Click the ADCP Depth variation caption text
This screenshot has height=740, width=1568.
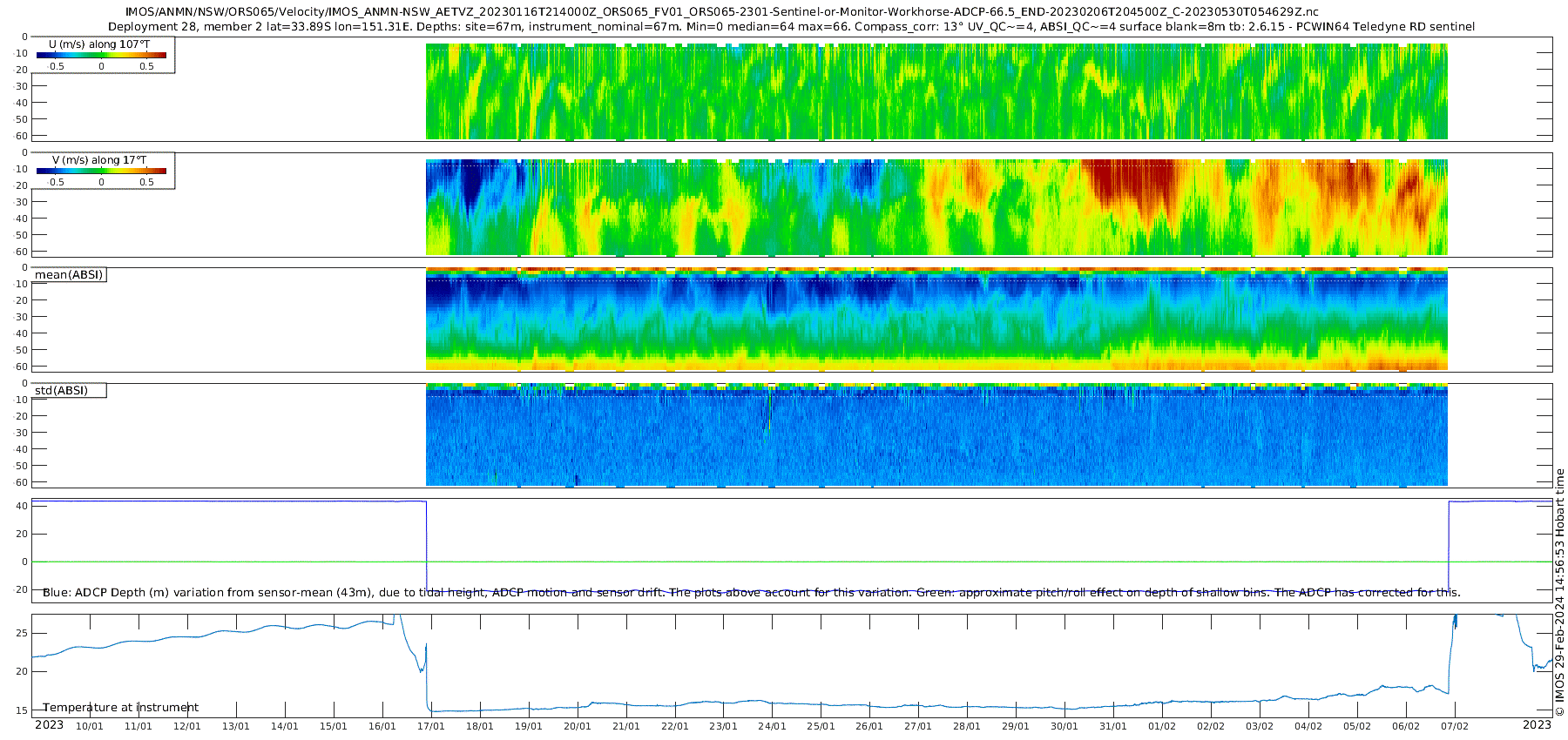pyautogui.click(x=752, y=593)
